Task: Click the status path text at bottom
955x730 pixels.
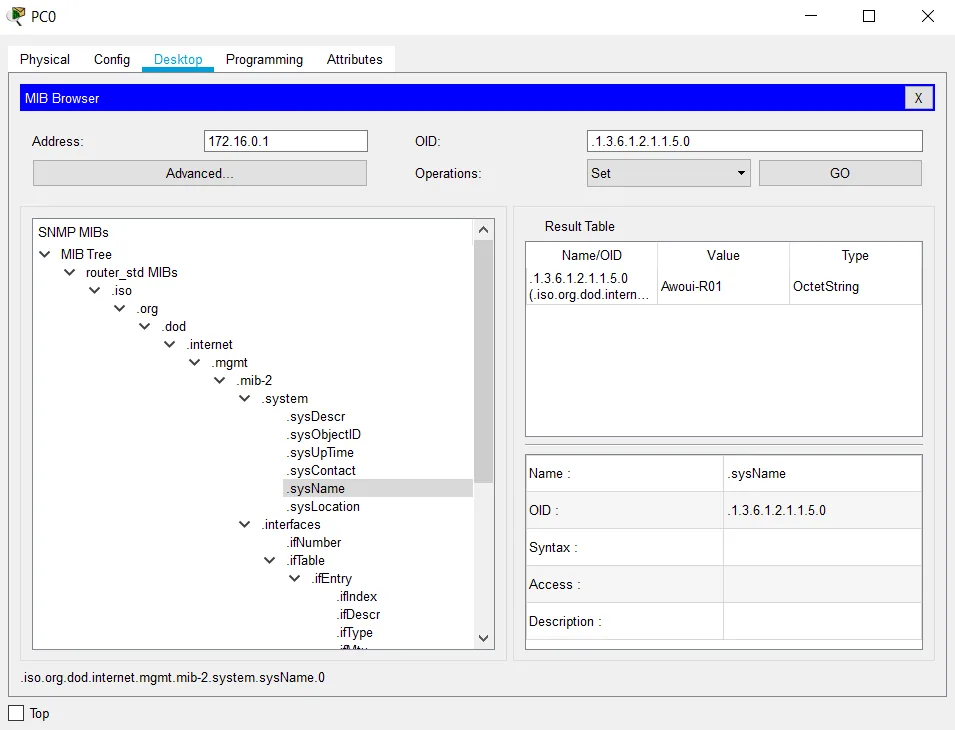Action: tap(173, 678)
